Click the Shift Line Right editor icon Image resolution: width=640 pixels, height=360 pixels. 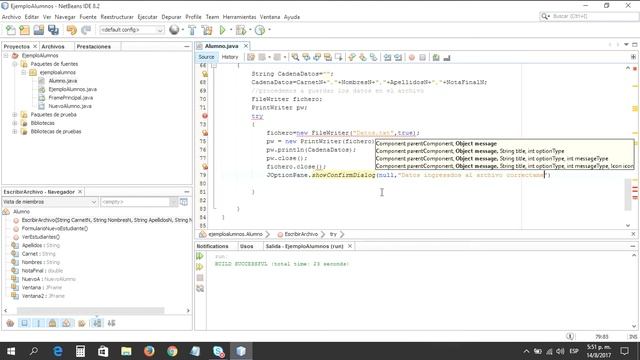coord(398,58)
